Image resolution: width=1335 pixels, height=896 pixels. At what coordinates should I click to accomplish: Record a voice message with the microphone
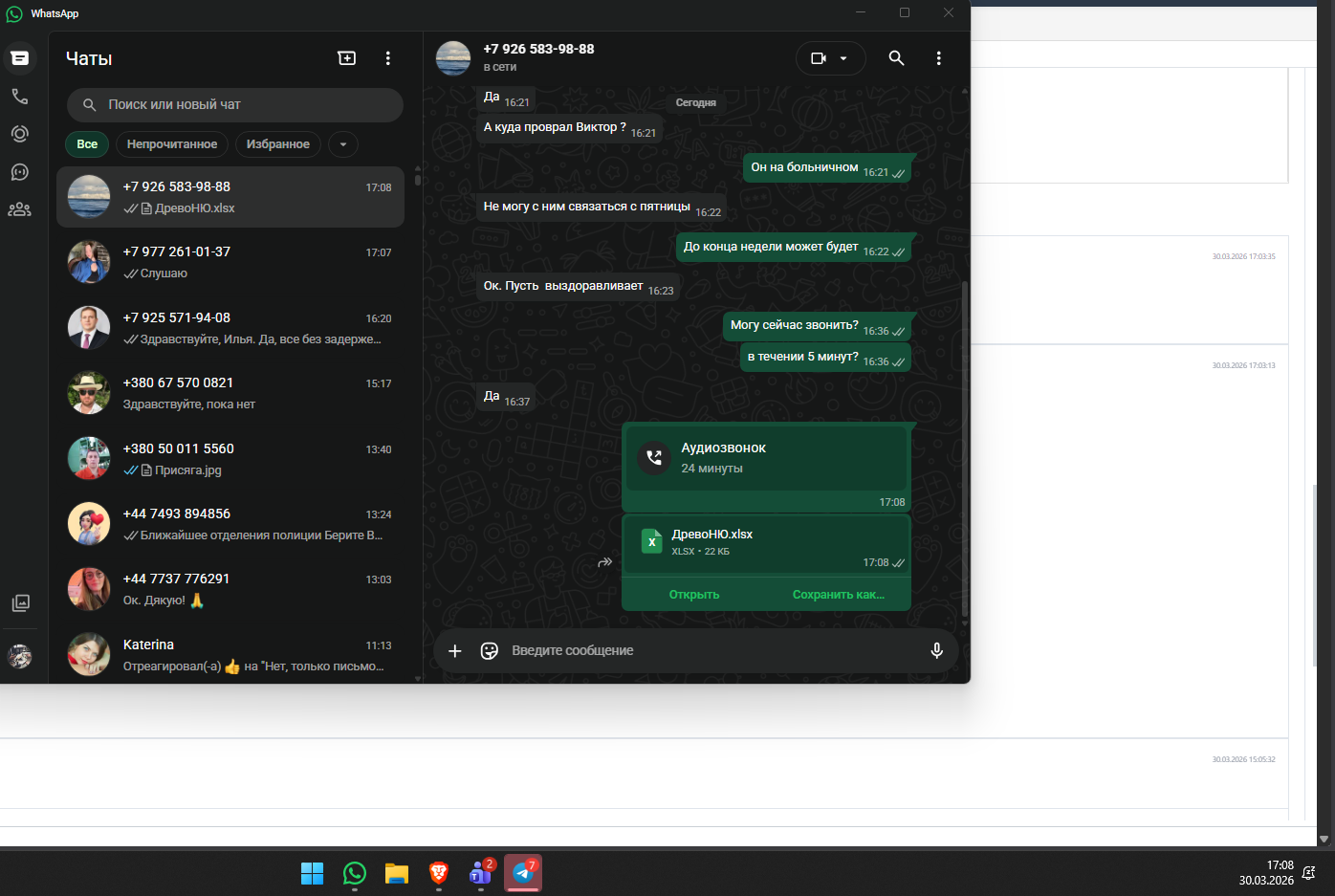tap(937, 650)
